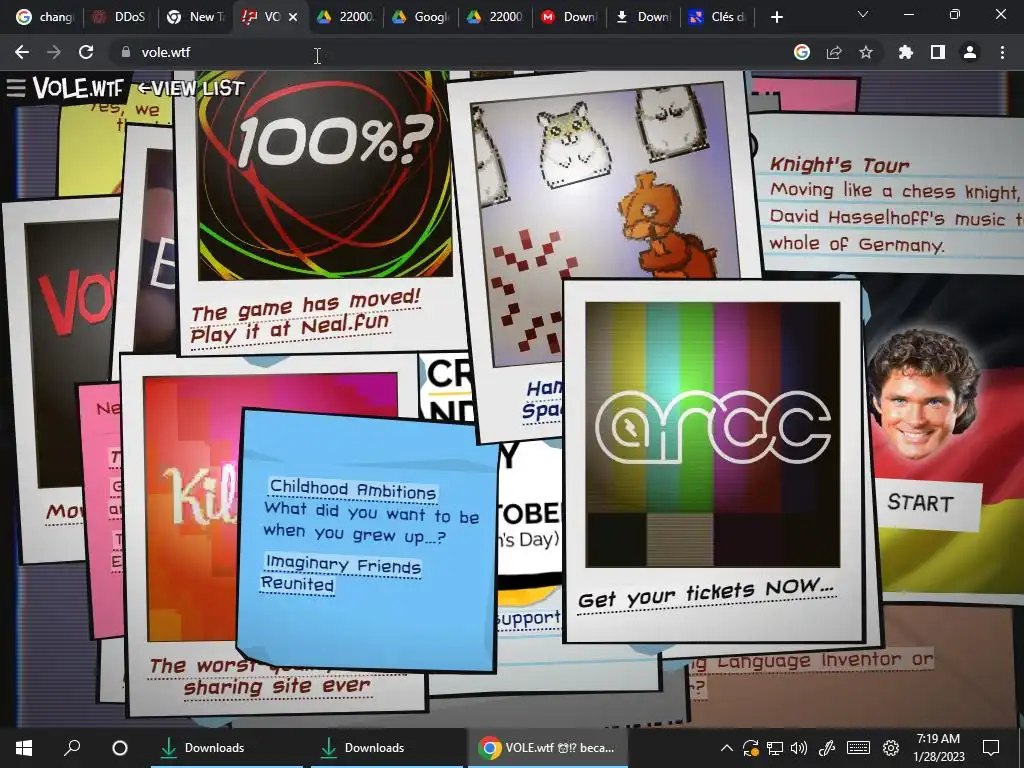Switch to the Downloads tab with arrow icon
The height and width of the screenshot is (768, 1024).
pyautogui.click(x=645, y=17)
